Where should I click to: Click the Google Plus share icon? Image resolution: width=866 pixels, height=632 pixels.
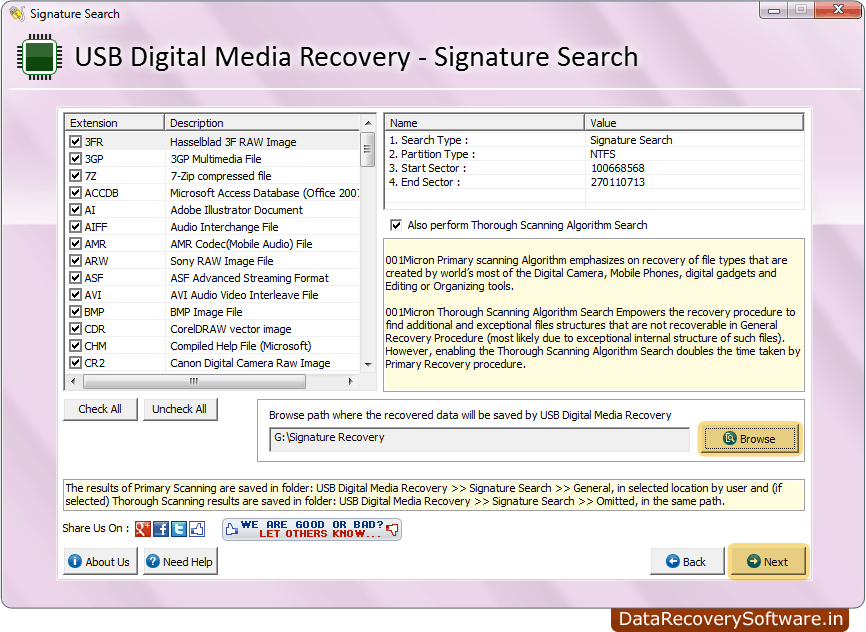point(142,529)
